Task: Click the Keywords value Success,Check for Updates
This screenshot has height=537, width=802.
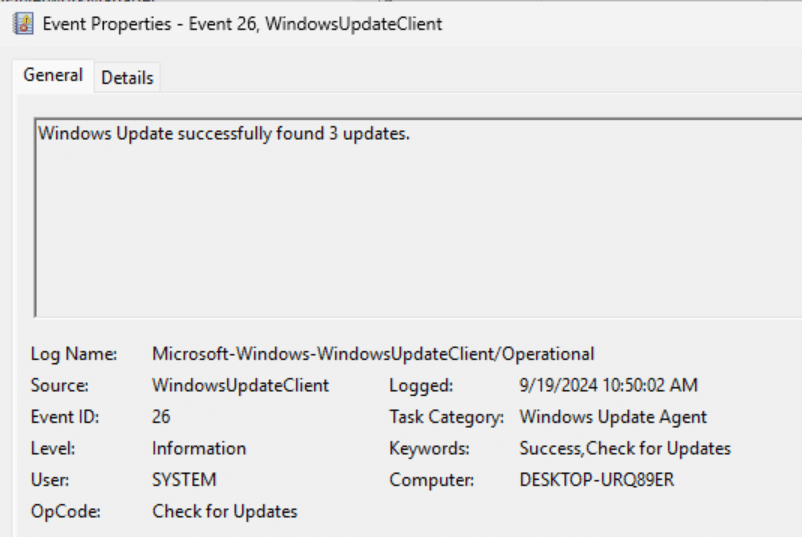Action: tap(625, 449)
